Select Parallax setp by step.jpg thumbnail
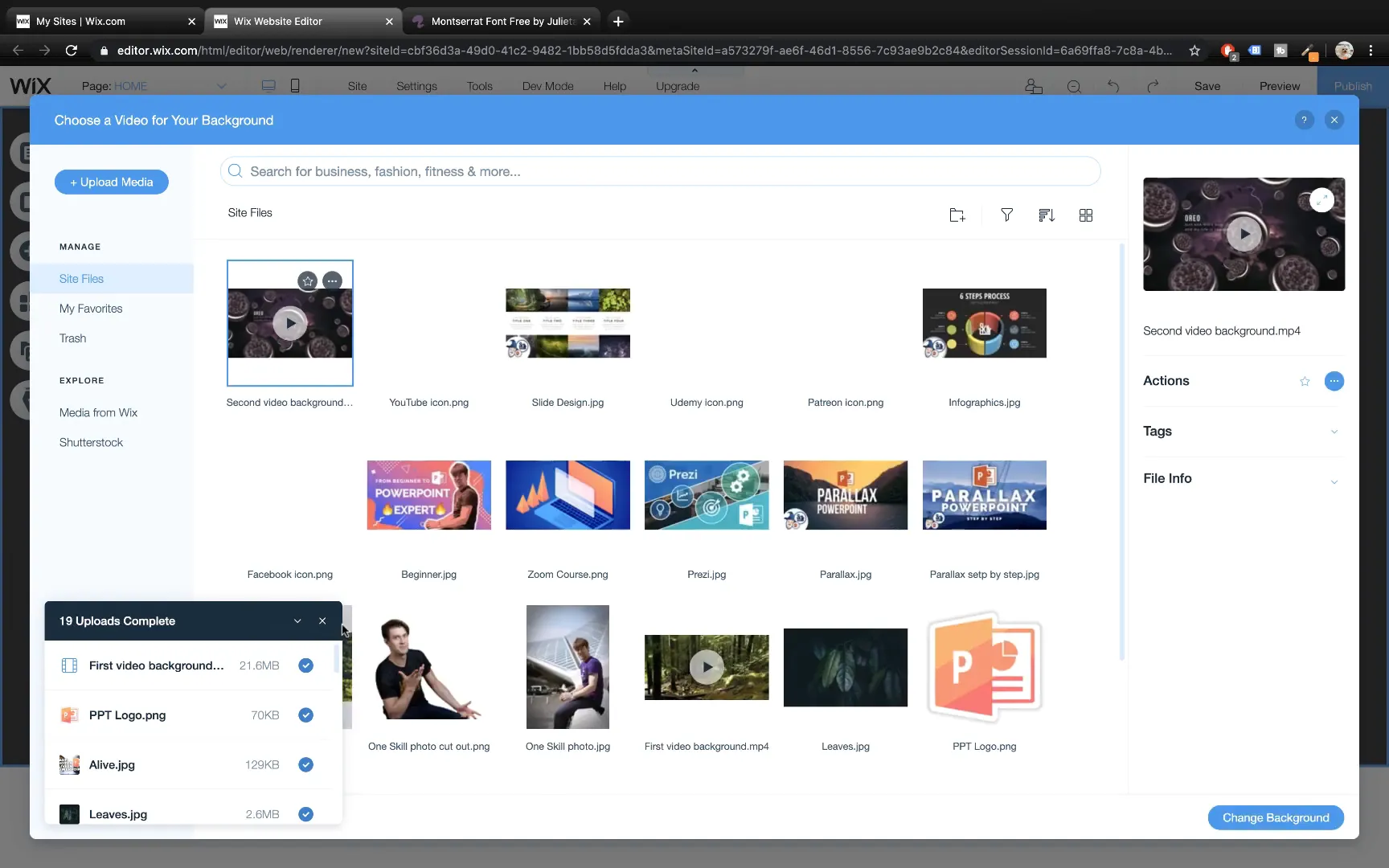Image resolution: width=1389 pixels, height=868 pixels. point(984,495)
